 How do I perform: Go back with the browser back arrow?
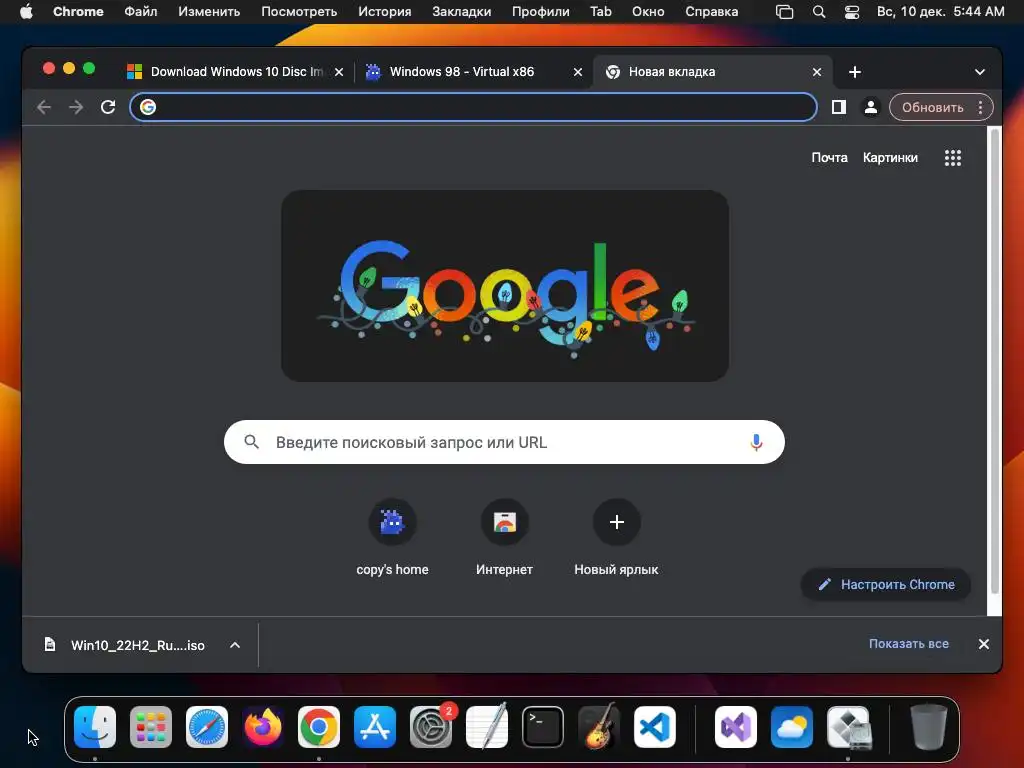coord(44,107)
